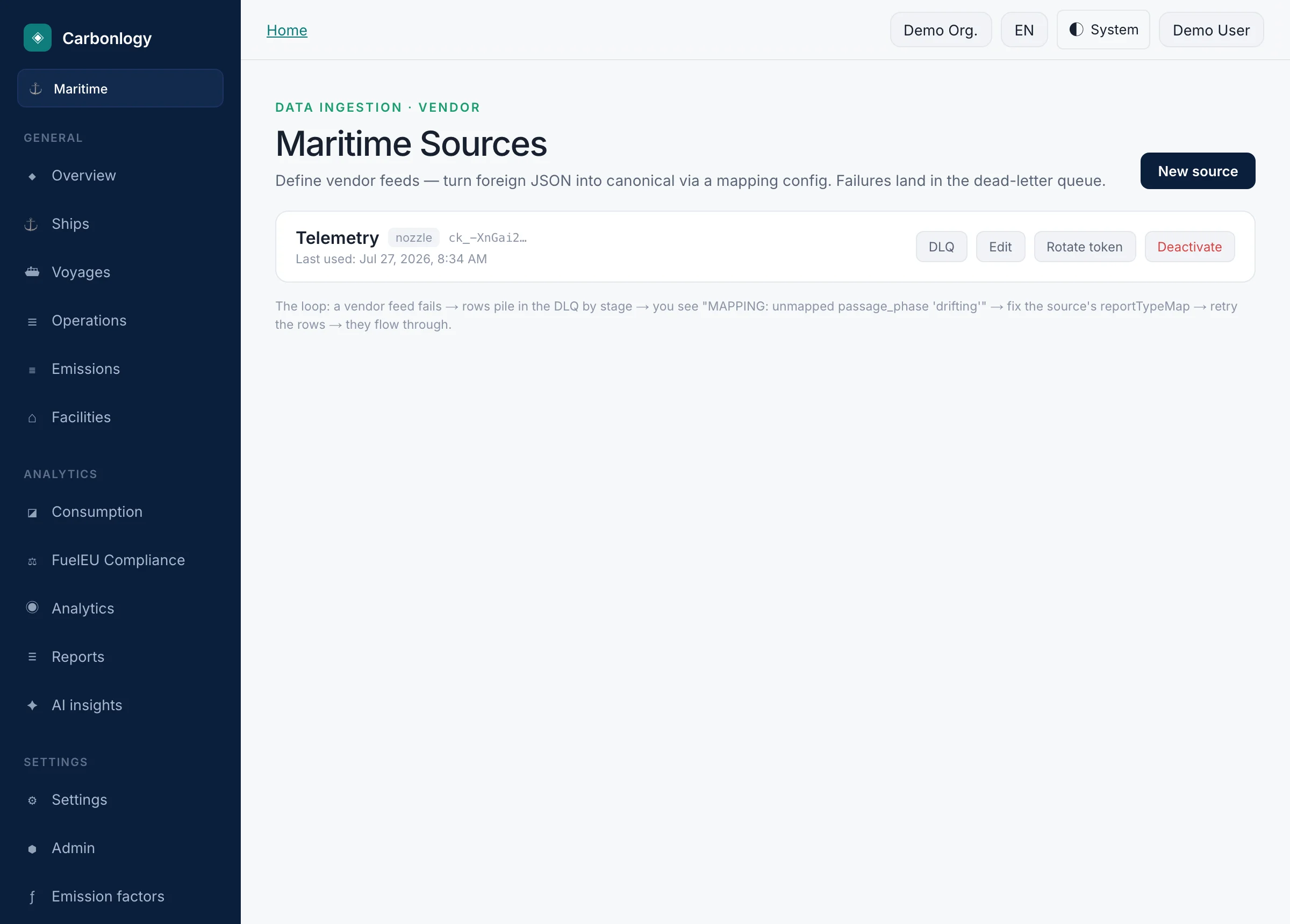The image size is (1290, 924).
Task: Click the Facilities house icon
Action: [x=32, y=418]
